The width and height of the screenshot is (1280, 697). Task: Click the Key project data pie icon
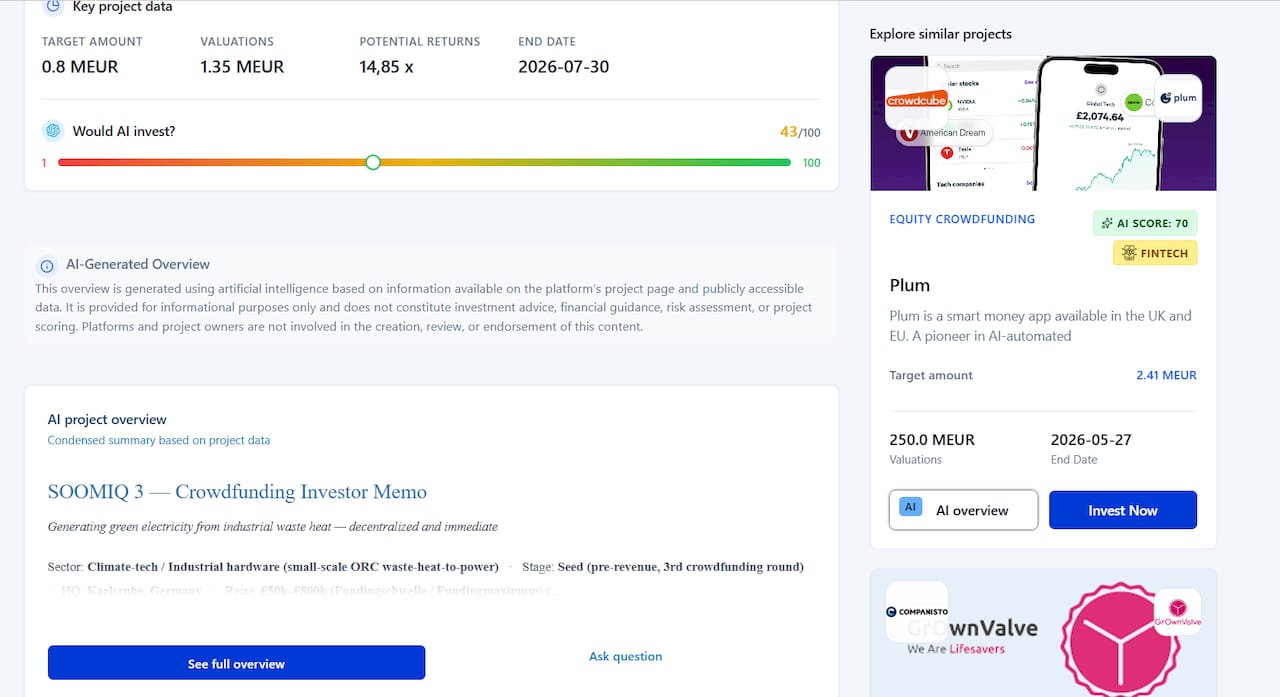[53, 6]
